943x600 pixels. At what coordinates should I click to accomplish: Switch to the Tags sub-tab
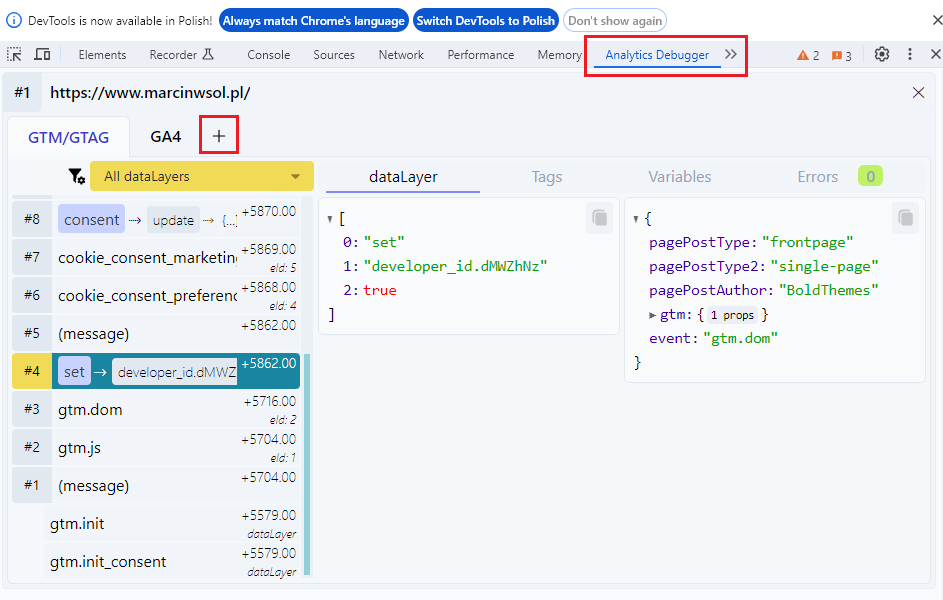(x=547, y=177)
